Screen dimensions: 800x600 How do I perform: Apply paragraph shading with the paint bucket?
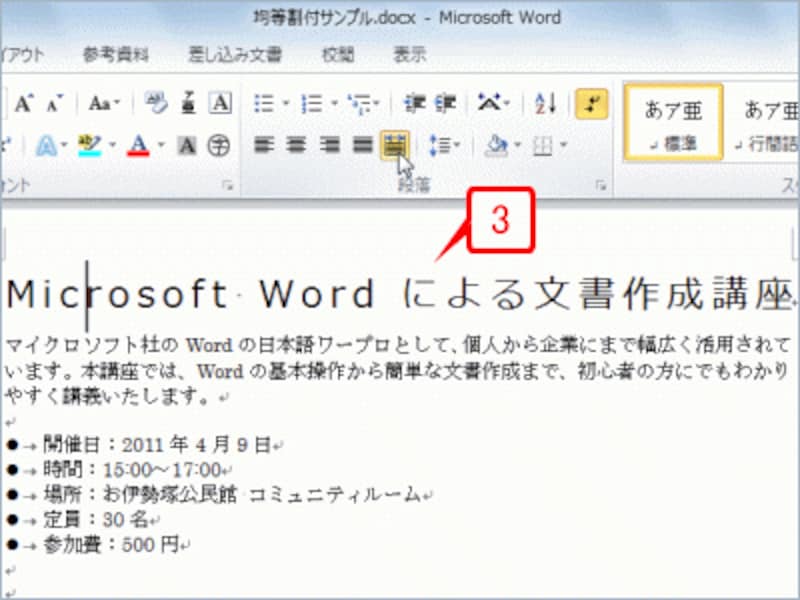(497, 146)
